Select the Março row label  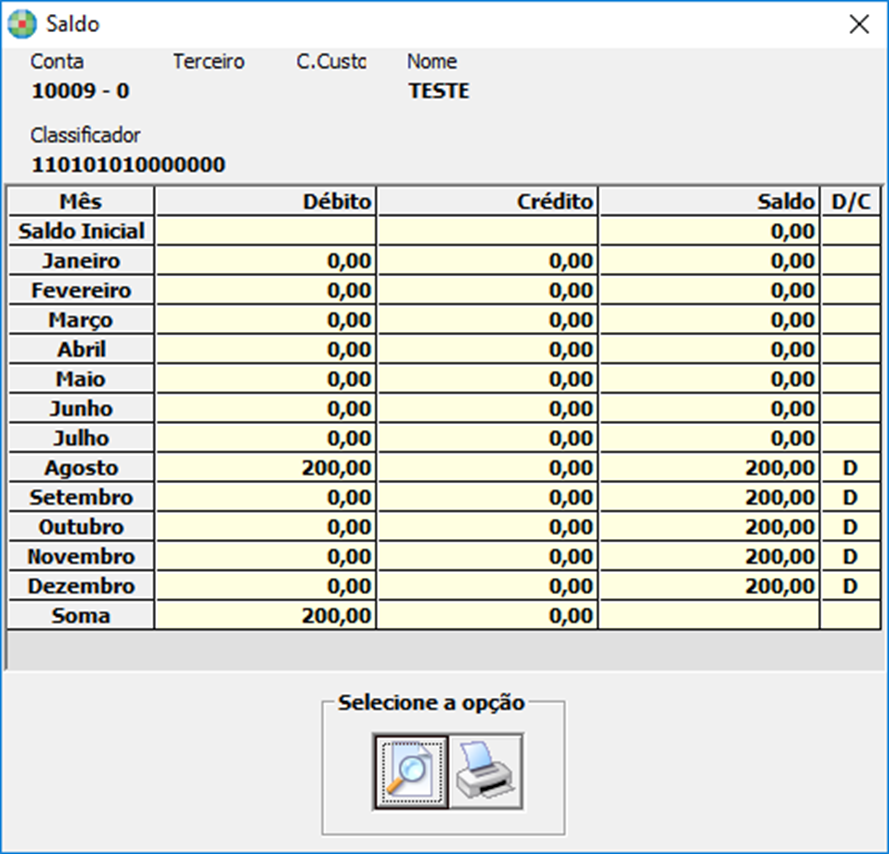pos(81,319)
